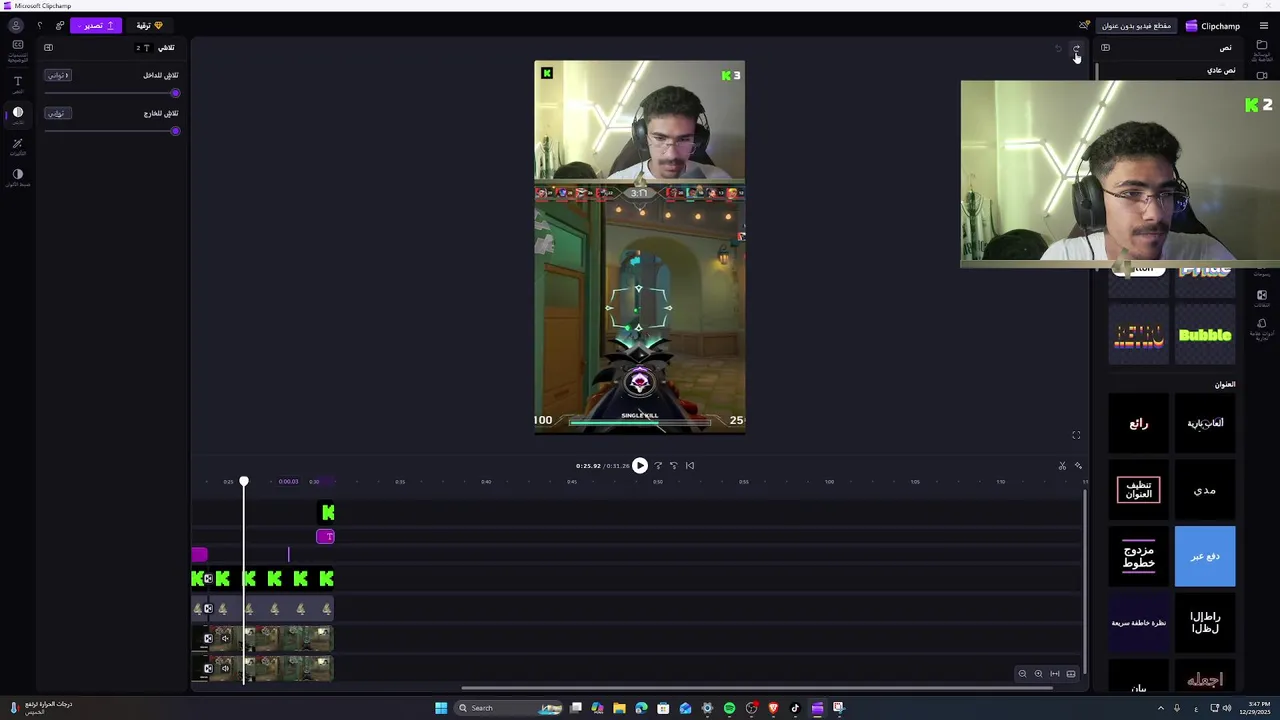Open the Text properties tab
The height and width of the screenshot is (720, 1280).
coord(17,84)
